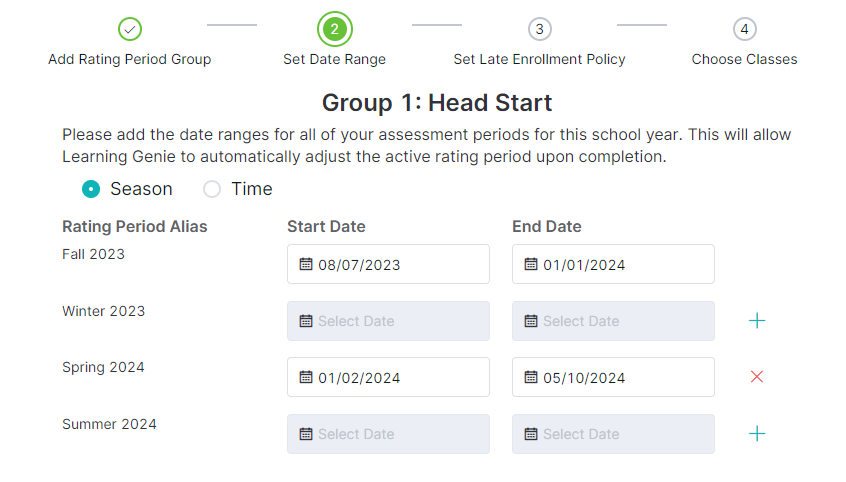
Task: Select the Time radio button
Action: pos(212,189)
